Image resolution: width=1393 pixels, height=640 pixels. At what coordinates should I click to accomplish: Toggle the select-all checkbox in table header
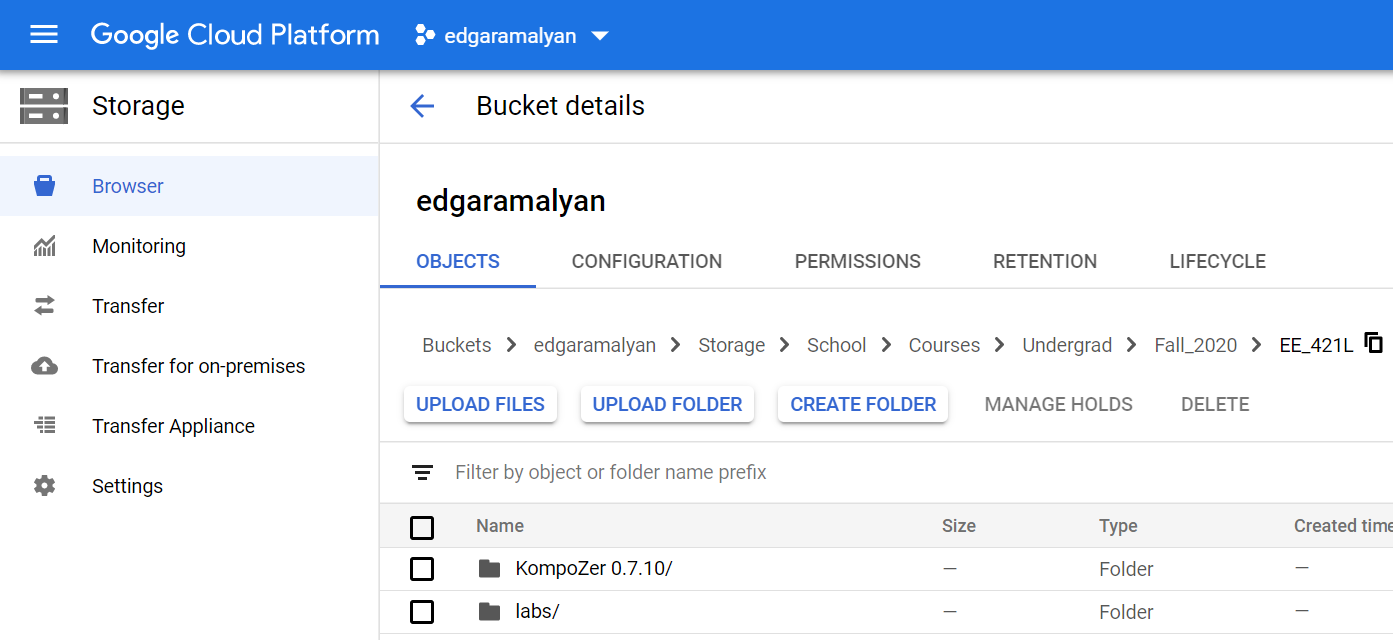pos(422,527)
